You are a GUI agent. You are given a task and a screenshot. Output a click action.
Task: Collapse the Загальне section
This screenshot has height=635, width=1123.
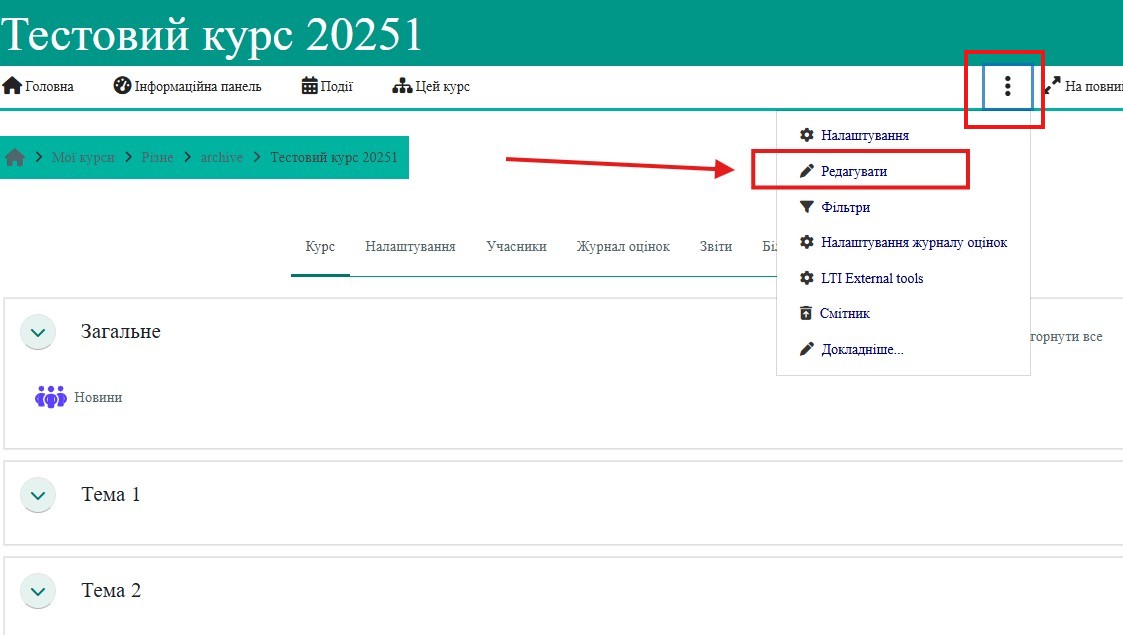(38, 332)
